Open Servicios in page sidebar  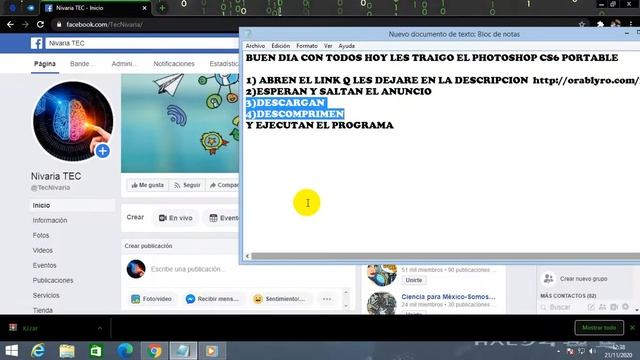point(46,296)
